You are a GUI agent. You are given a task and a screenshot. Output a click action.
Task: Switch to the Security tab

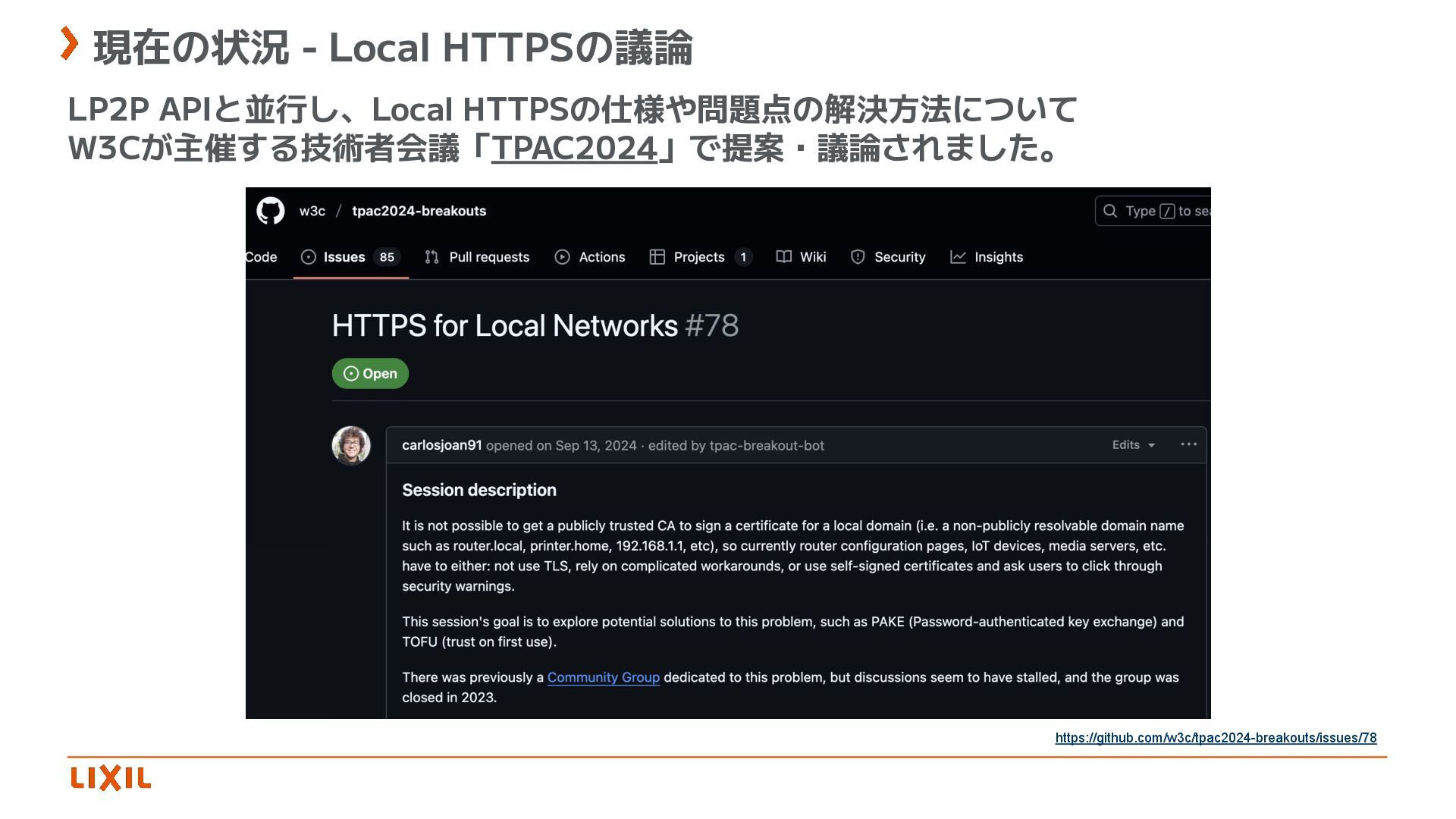(888, 257)
